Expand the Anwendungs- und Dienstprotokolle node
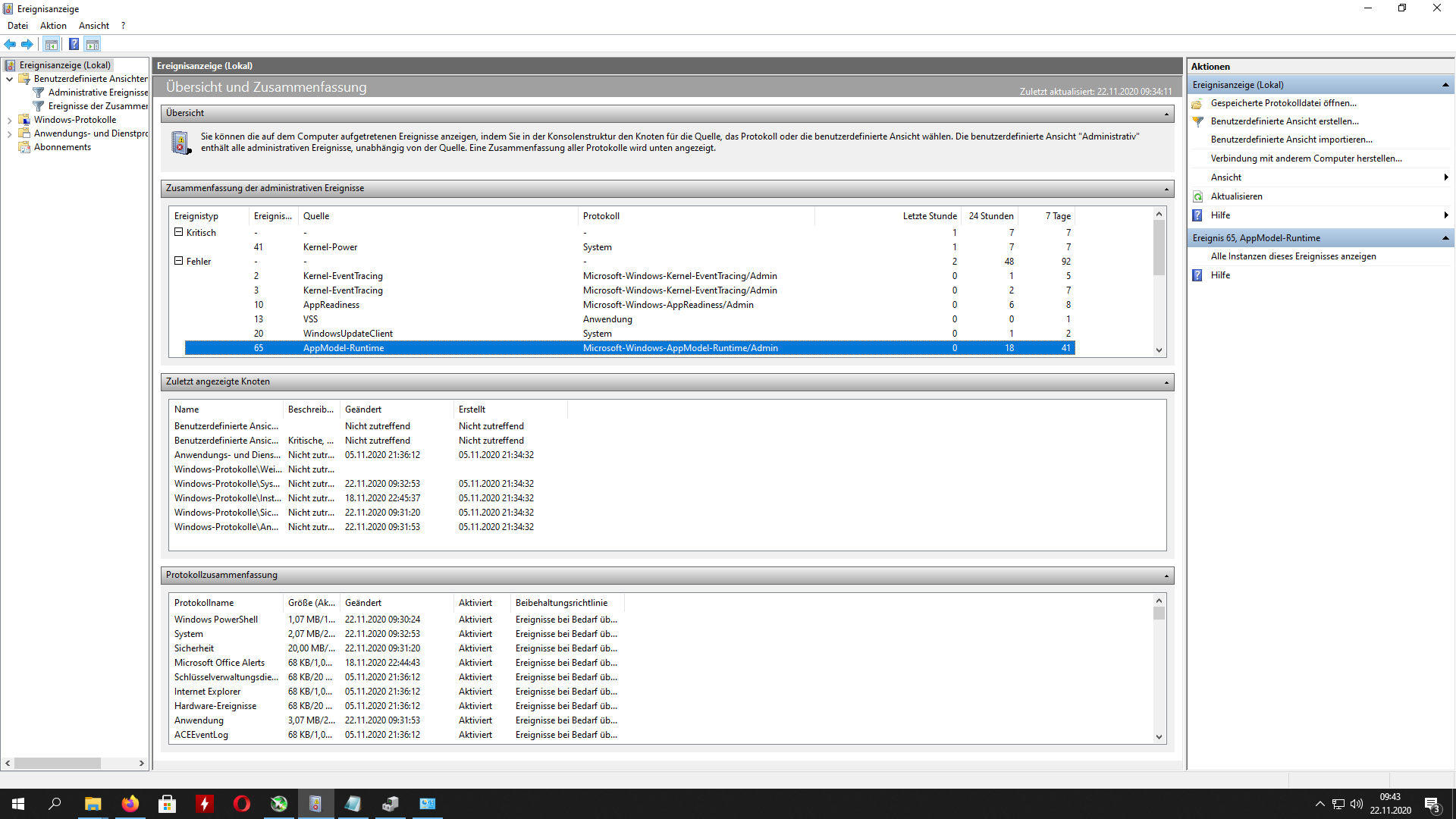The width and height of the screenshot is (1456, 819). pos(9,133)
